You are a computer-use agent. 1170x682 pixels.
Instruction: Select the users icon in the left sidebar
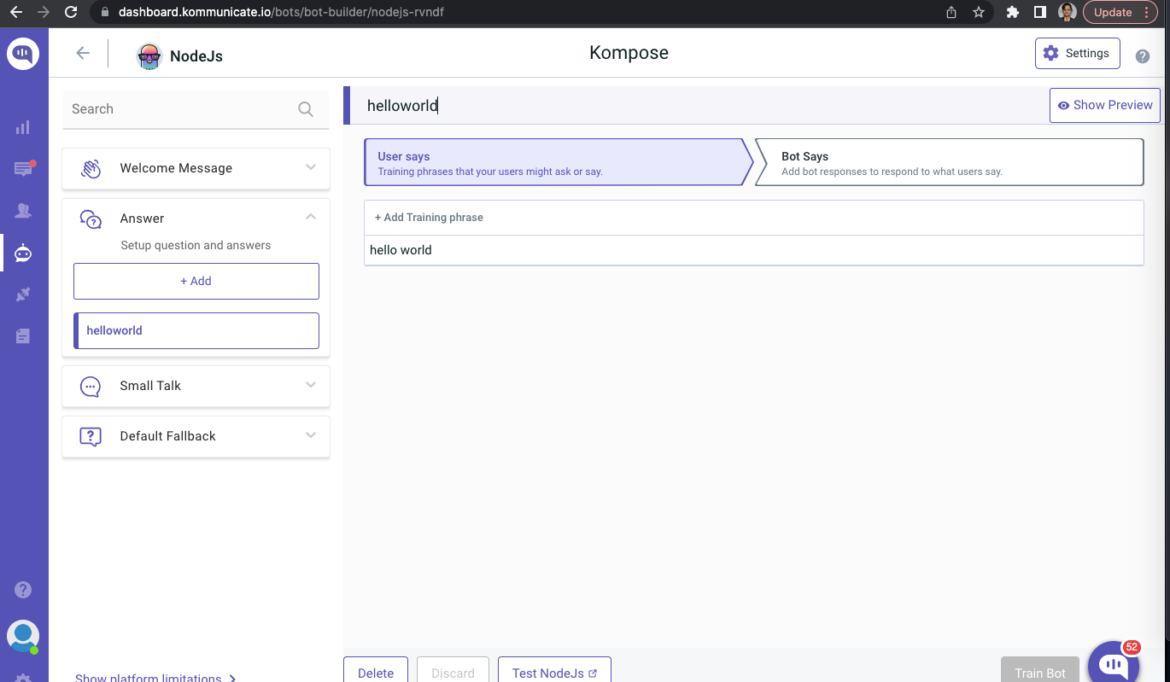[23, 211]
